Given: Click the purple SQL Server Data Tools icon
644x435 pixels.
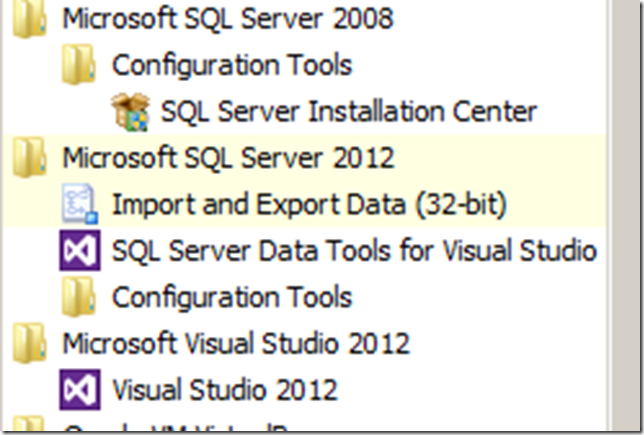Looking at the screenshot, I should tap(78, 250).
